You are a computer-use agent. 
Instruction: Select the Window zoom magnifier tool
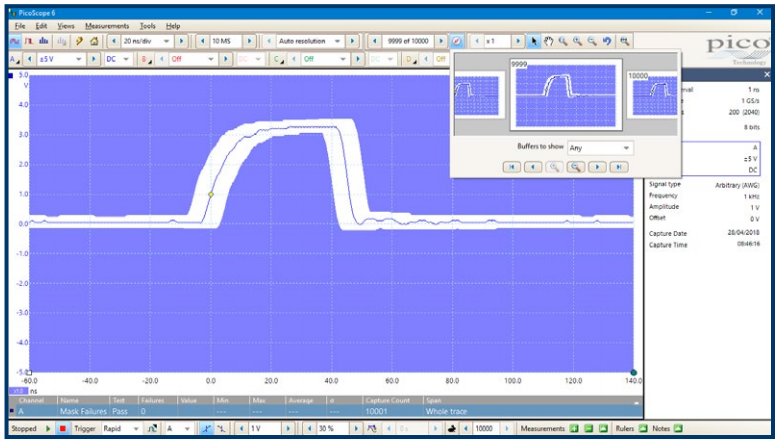[563, 41]
